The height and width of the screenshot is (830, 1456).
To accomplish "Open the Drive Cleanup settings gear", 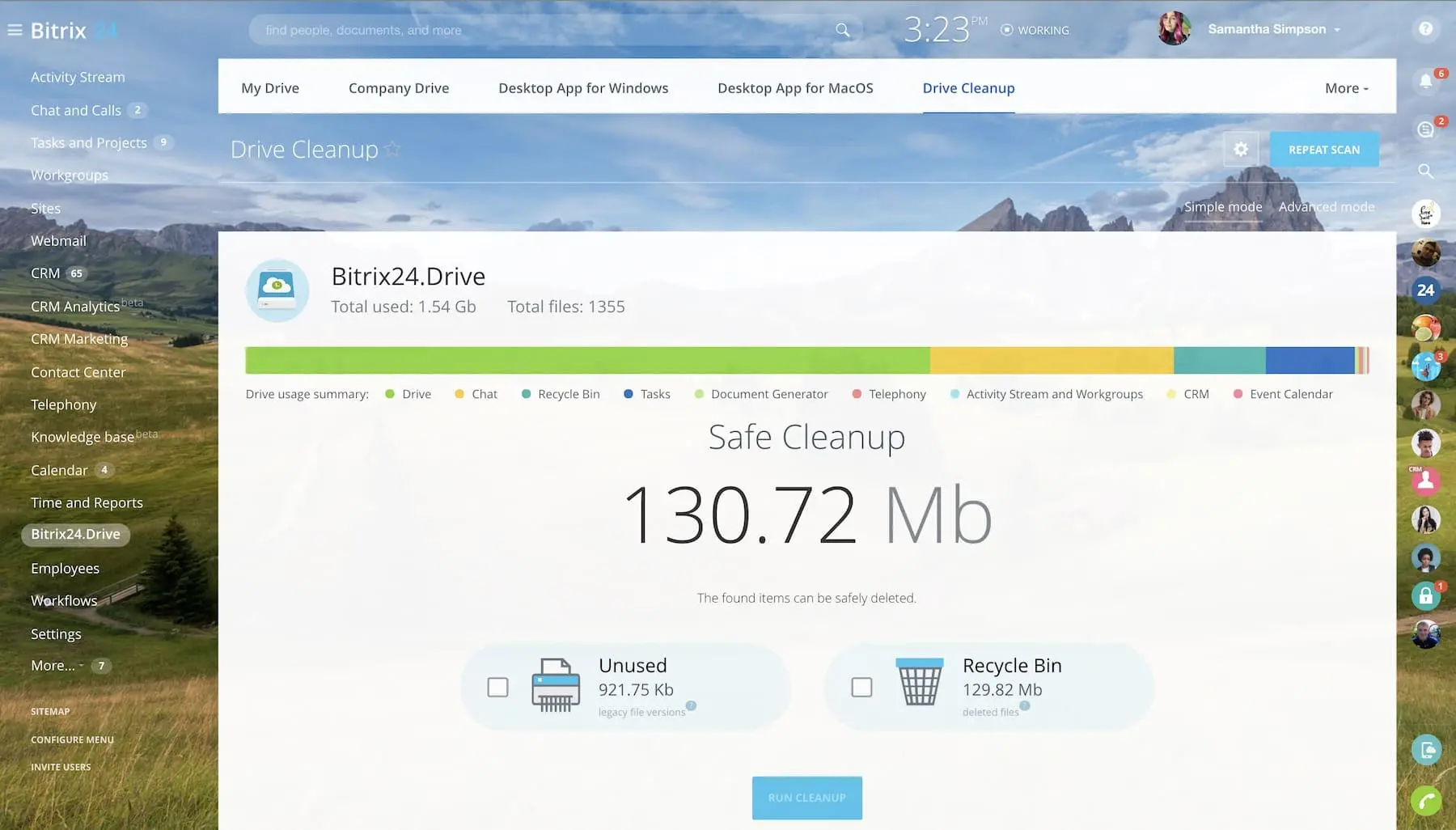I will coord(1240,150).
